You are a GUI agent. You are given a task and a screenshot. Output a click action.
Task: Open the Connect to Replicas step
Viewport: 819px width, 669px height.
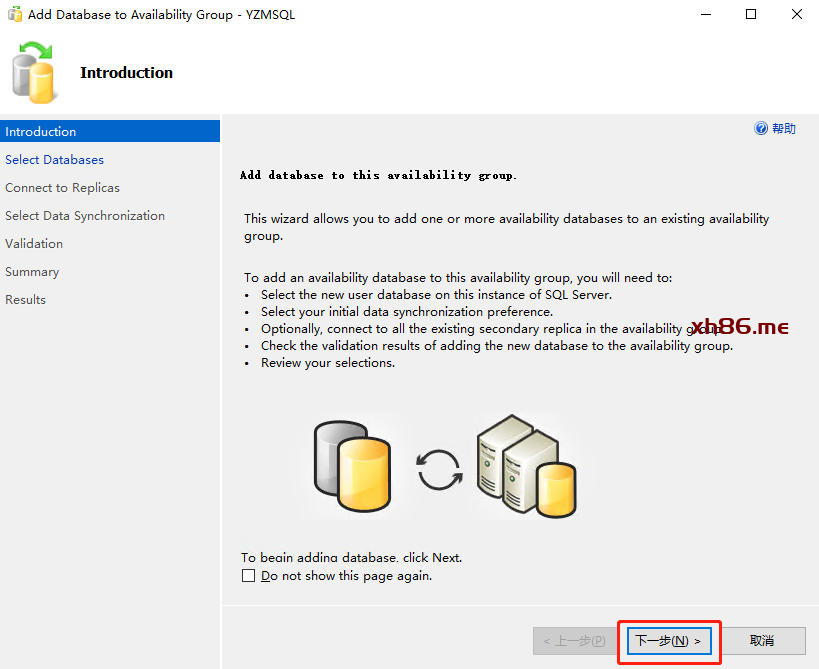[62, 188]
